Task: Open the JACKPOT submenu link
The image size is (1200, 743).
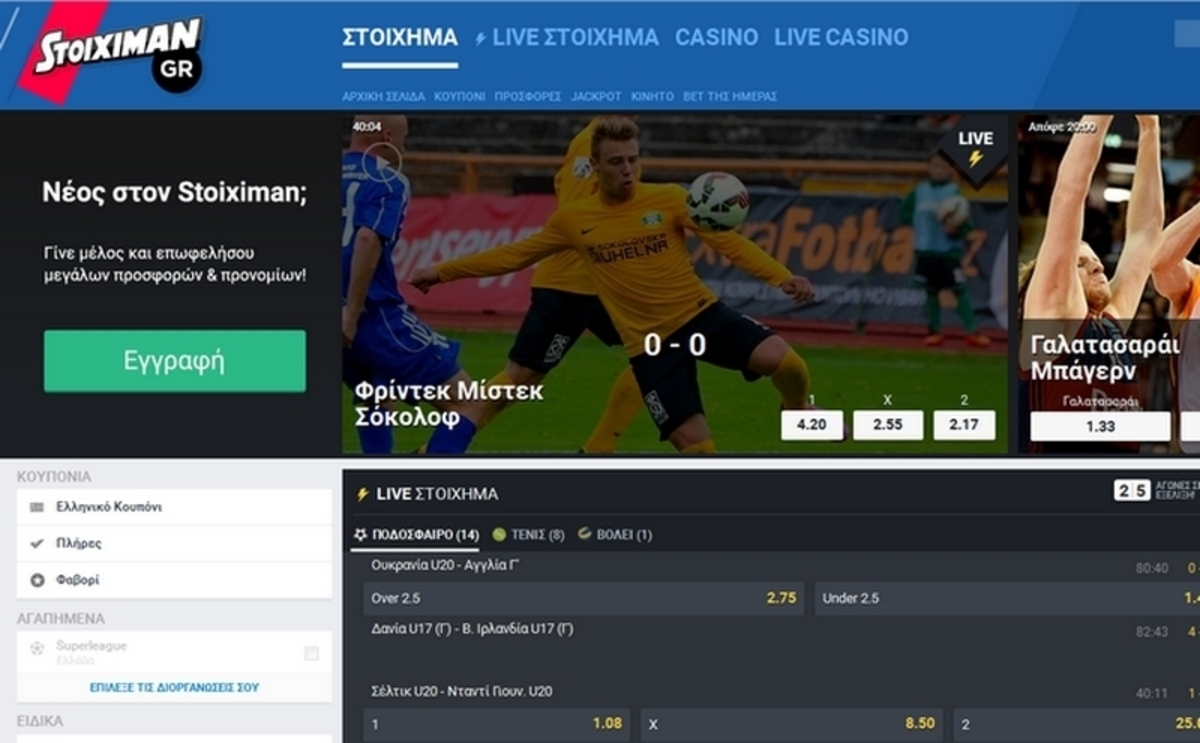Action: 596,97
